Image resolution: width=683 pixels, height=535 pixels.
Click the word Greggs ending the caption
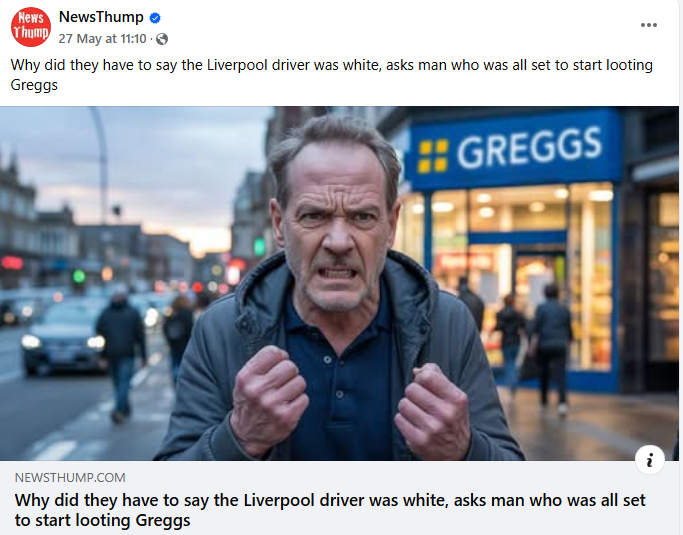tap(34, 85)
